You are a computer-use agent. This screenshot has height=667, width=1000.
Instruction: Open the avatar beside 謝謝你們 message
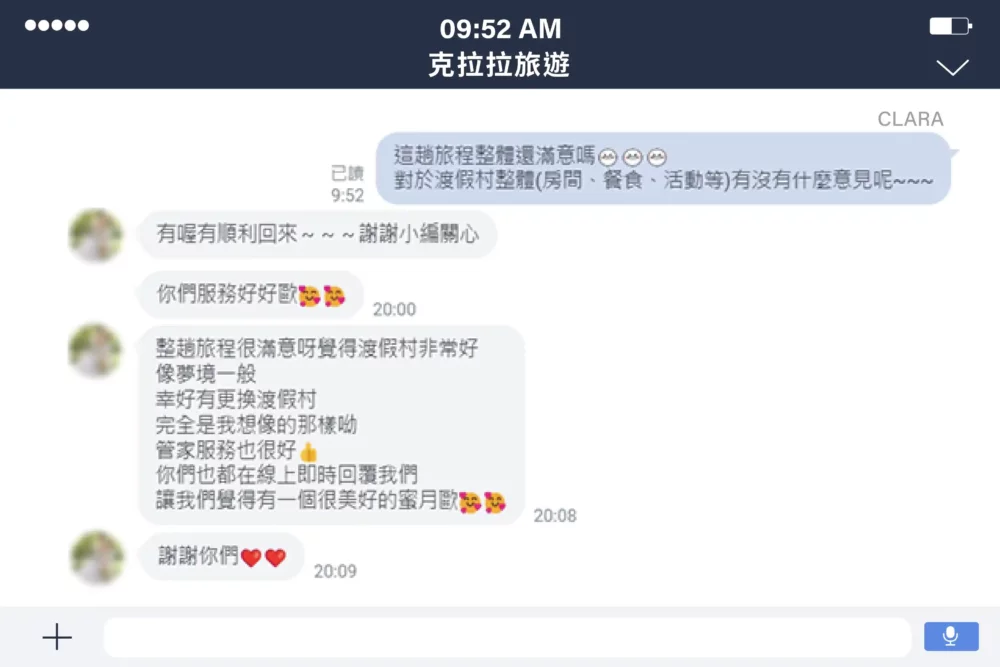(x=96, y=557)
